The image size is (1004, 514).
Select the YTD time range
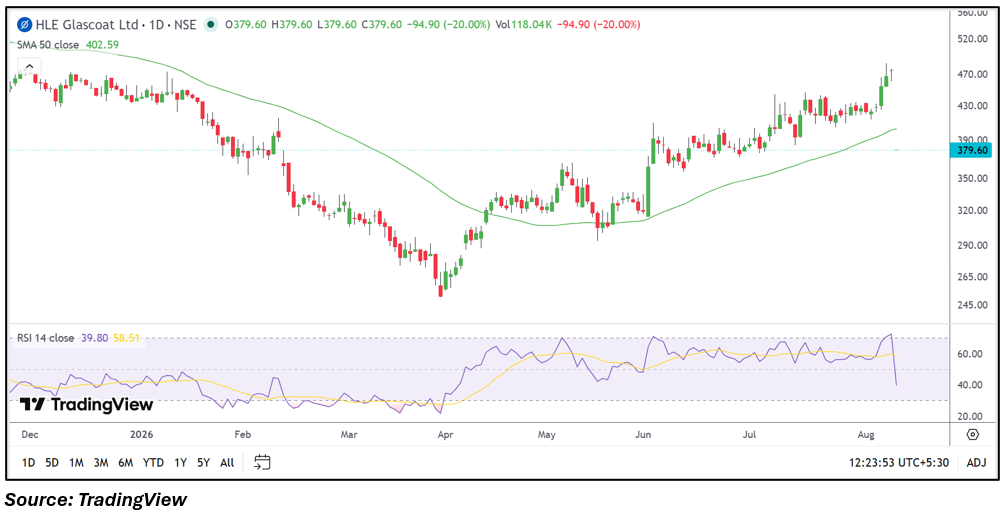pos(153,462)
